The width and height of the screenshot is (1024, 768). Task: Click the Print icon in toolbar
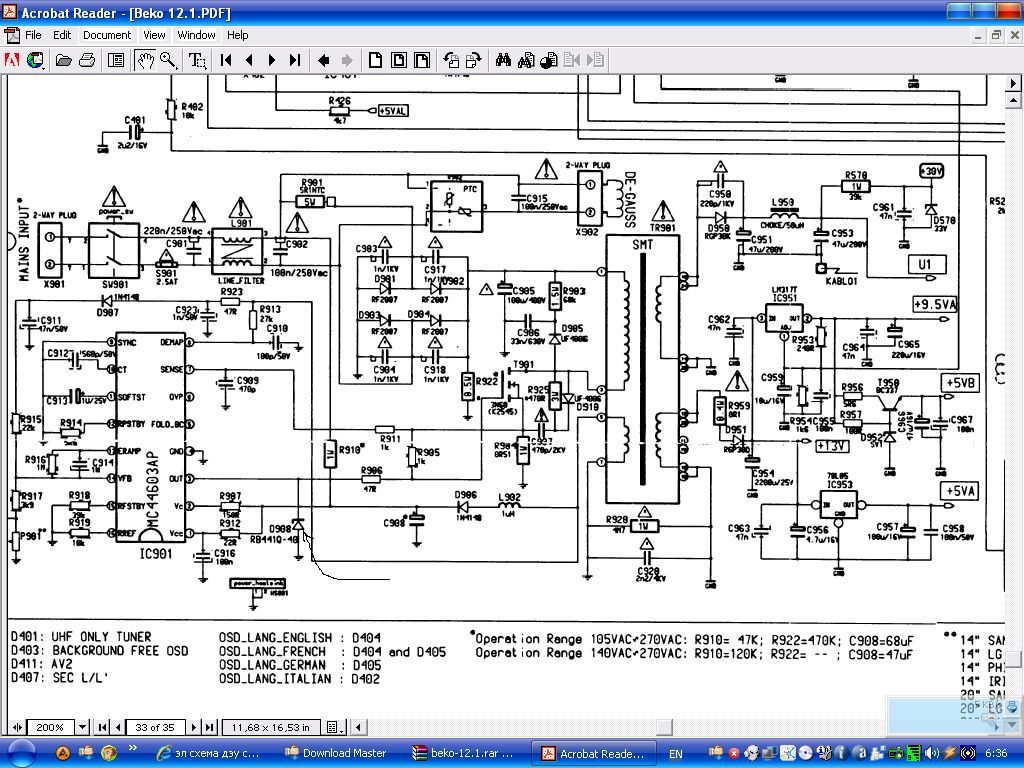87,60
